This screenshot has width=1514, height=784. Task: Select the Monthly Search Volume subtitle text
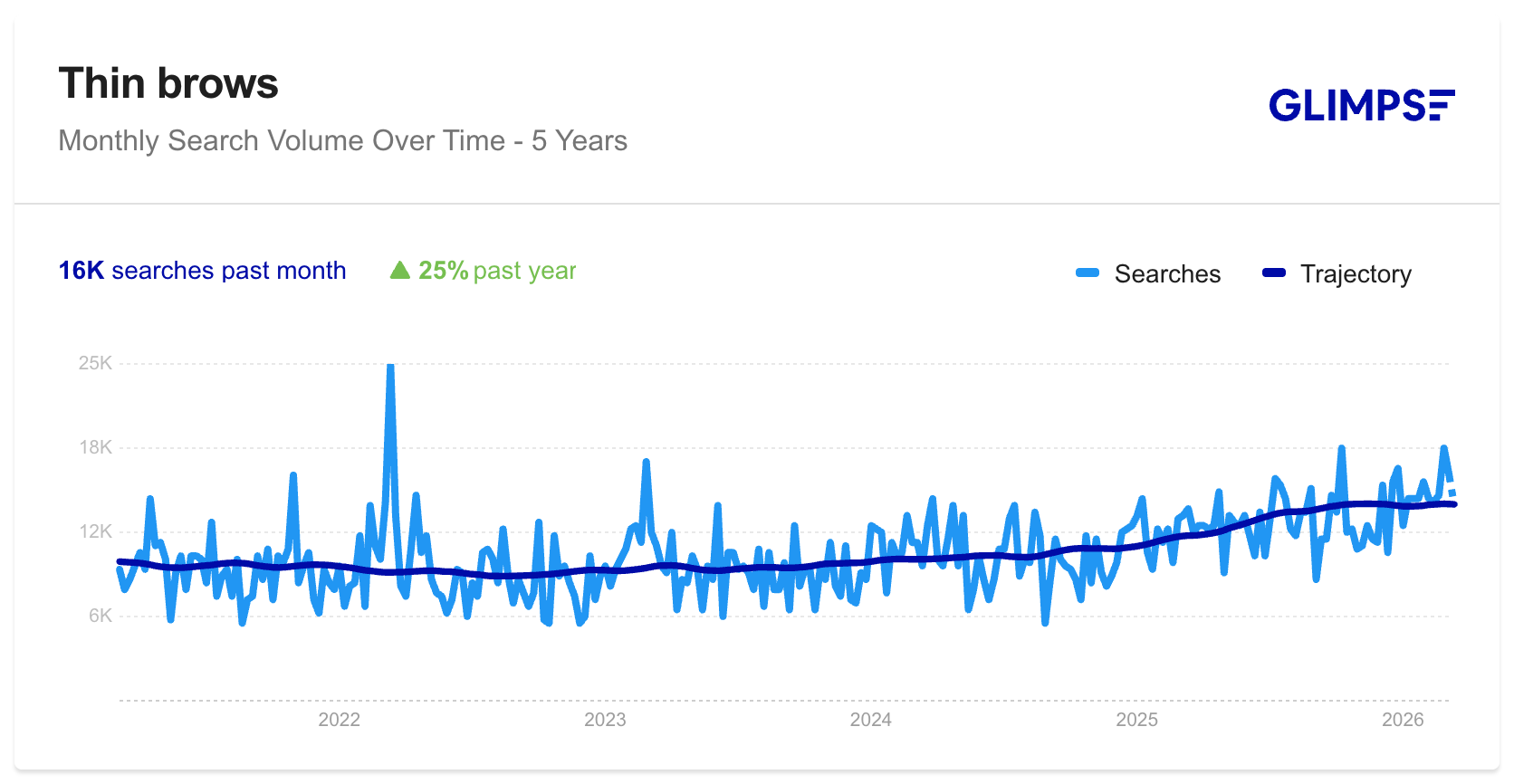coord(342,141)
